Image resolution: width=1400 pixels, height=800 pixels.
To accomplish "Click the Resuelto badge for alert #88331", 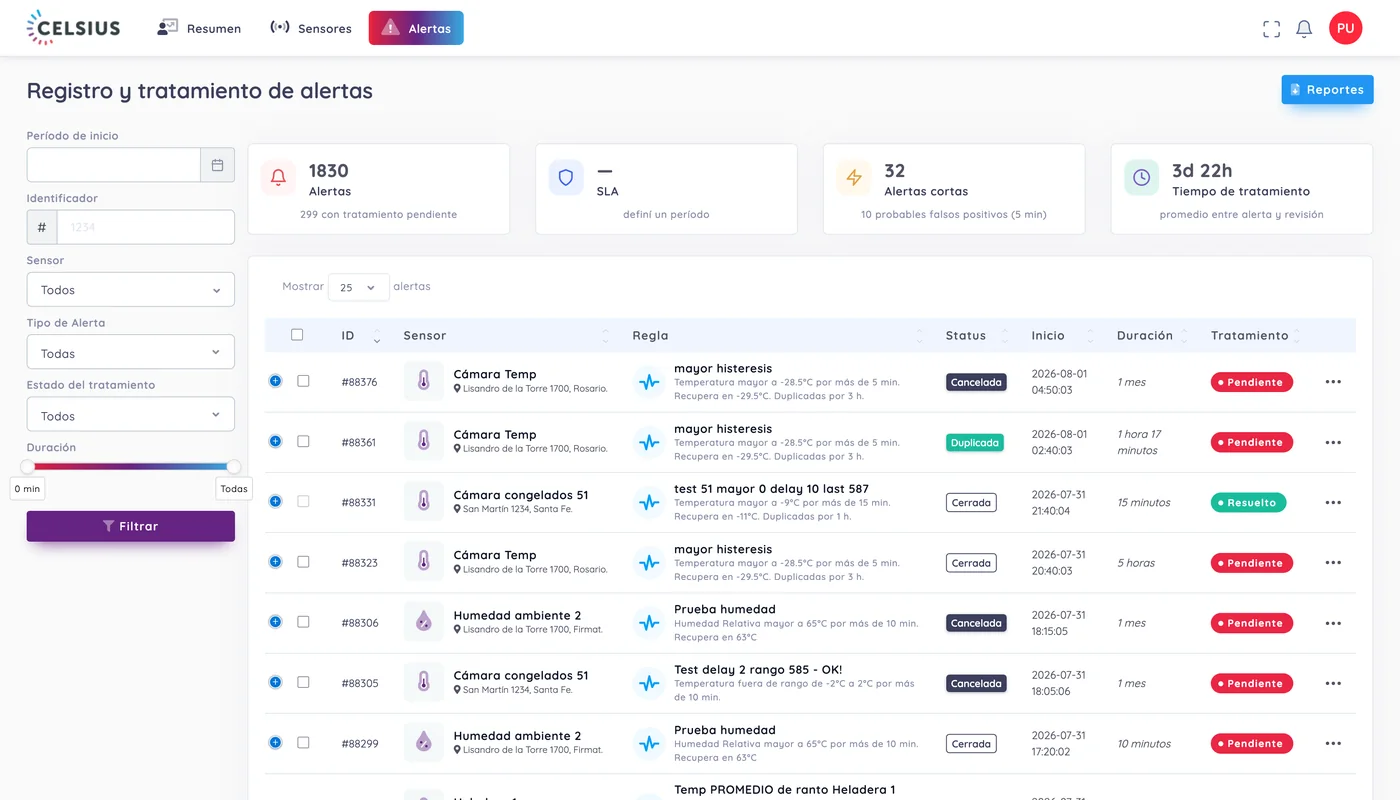I will (x=1248, y=503).
